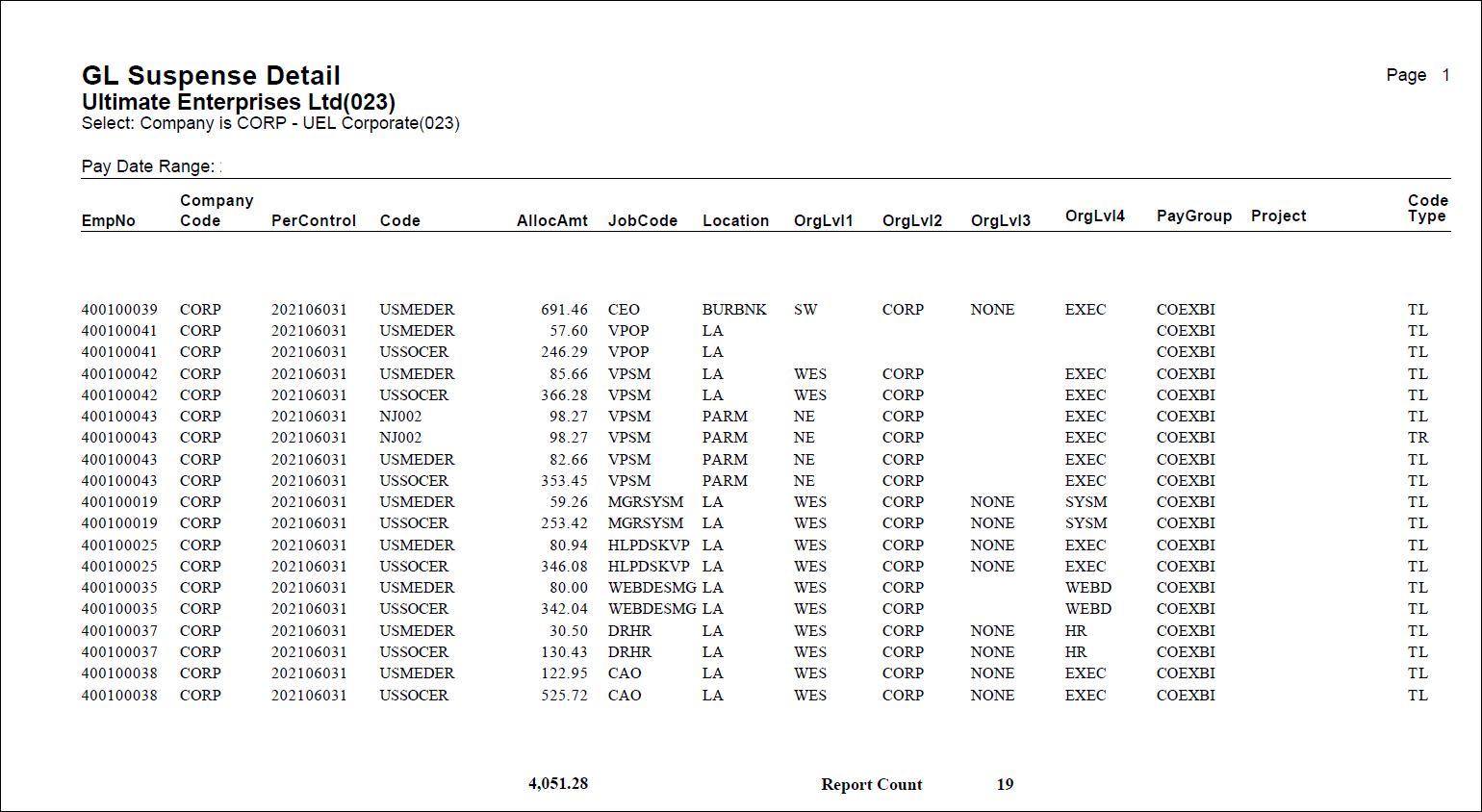The height and width of the screenshot is (812, 1482).
Task: Click the EmpNo column header
Action: click(109, 220)
